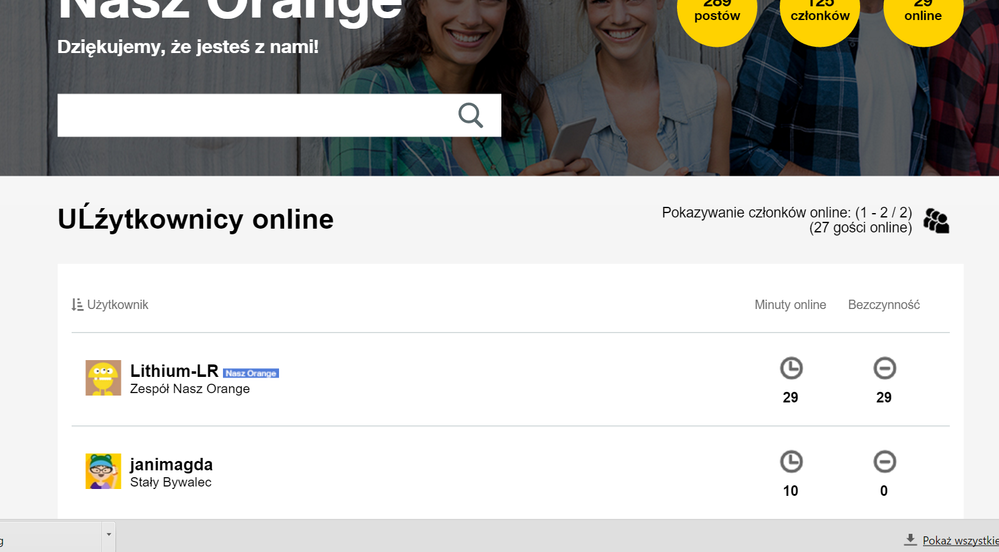Click the postów yellow stat circle

click(717, 13)
